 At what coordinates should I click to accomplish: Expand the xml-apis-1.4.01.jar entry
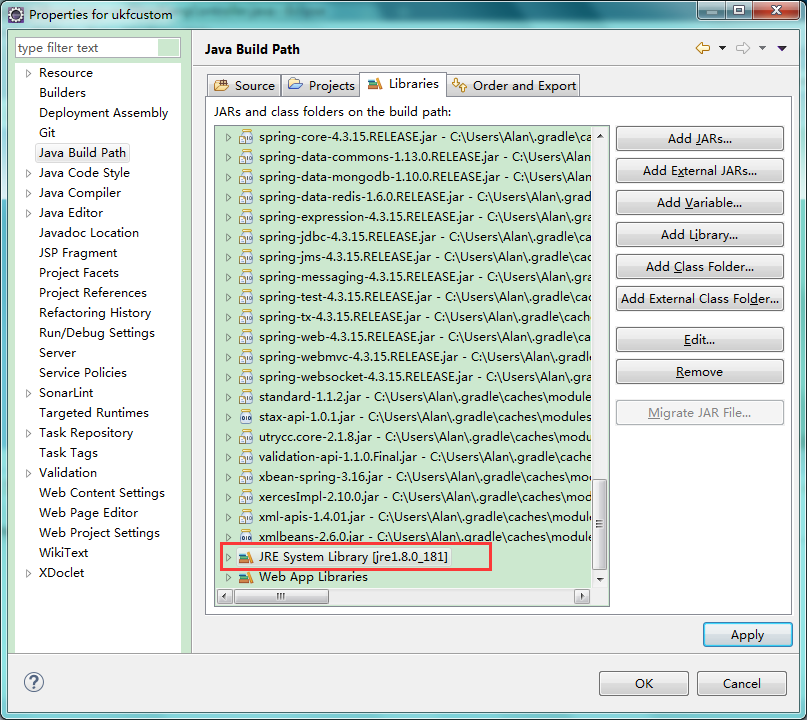click(228, 517)
